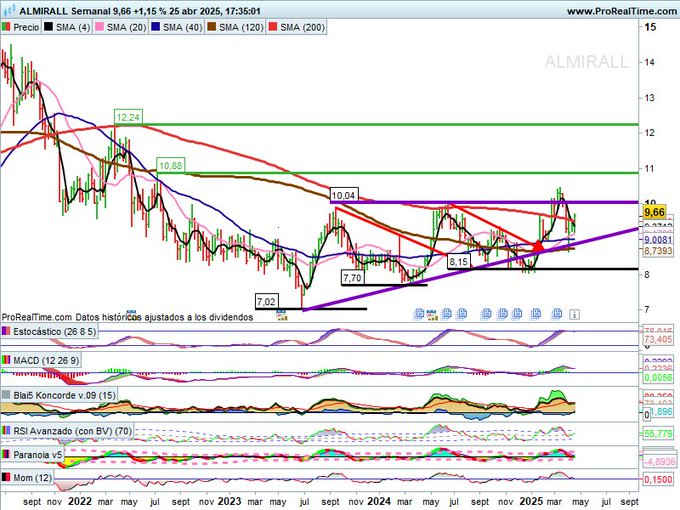Click the info icon after the news markers
Image resolution: width=680 pixels, height=510 pixels.
(x=574, y=314)
